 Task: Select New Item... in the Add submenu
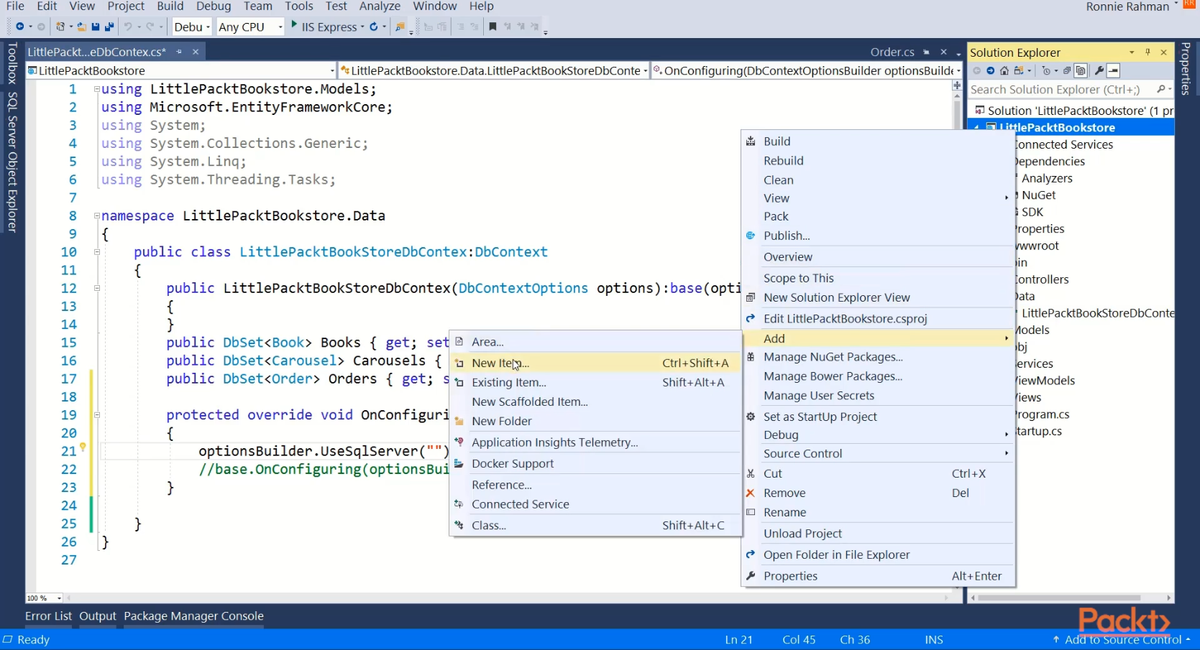coord(594,363)
